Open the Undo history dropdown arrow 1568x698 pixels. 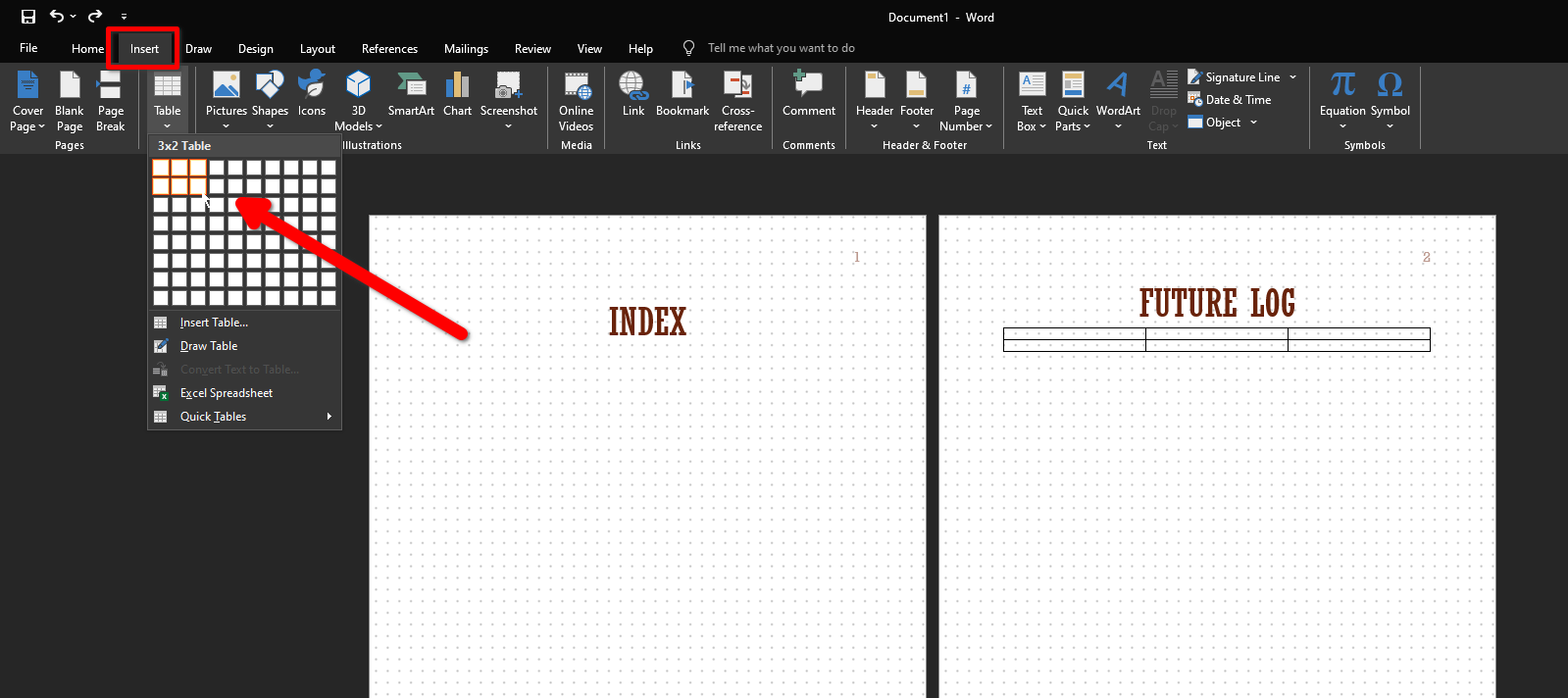click(x=73, y=17)
